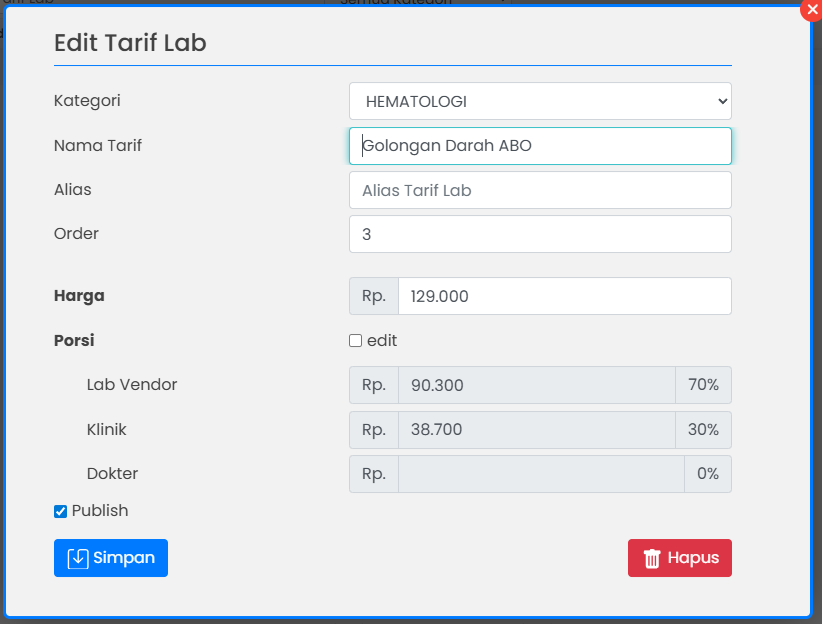Click the empty Dokter amount field
The width and height of the screenshot is (822, 624).
point(540,474)
